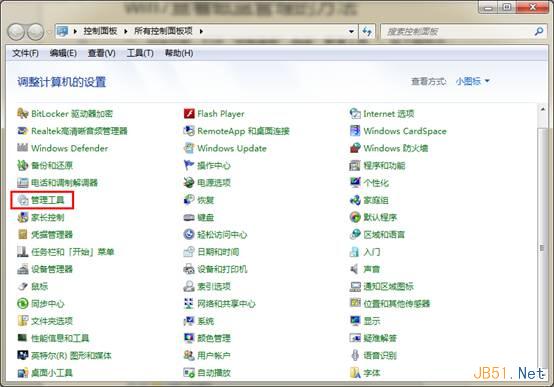Open the Windows Defender icon

[23, 148]
